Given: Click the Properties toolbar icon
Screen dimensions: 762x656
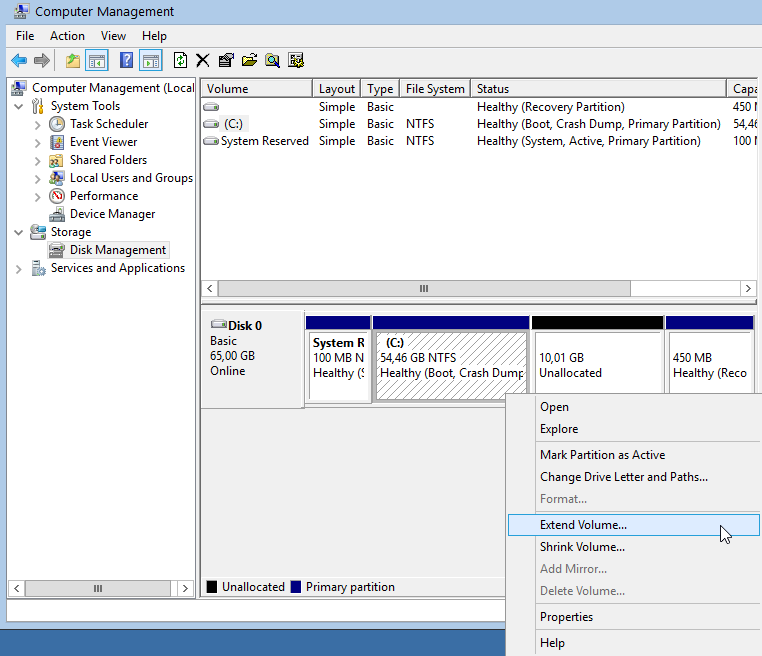Looking at the screenshot, I should tap(226, 60).
